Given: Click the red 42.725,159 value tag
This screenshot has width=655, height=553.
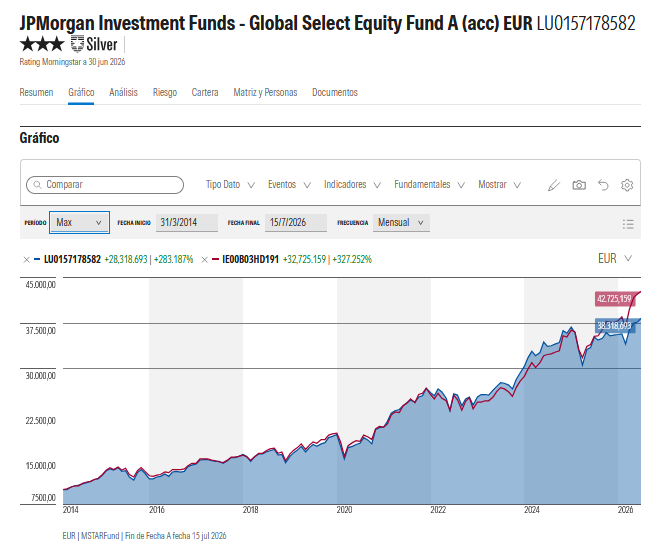Looking at the screenshot, I should coord(614,299).
